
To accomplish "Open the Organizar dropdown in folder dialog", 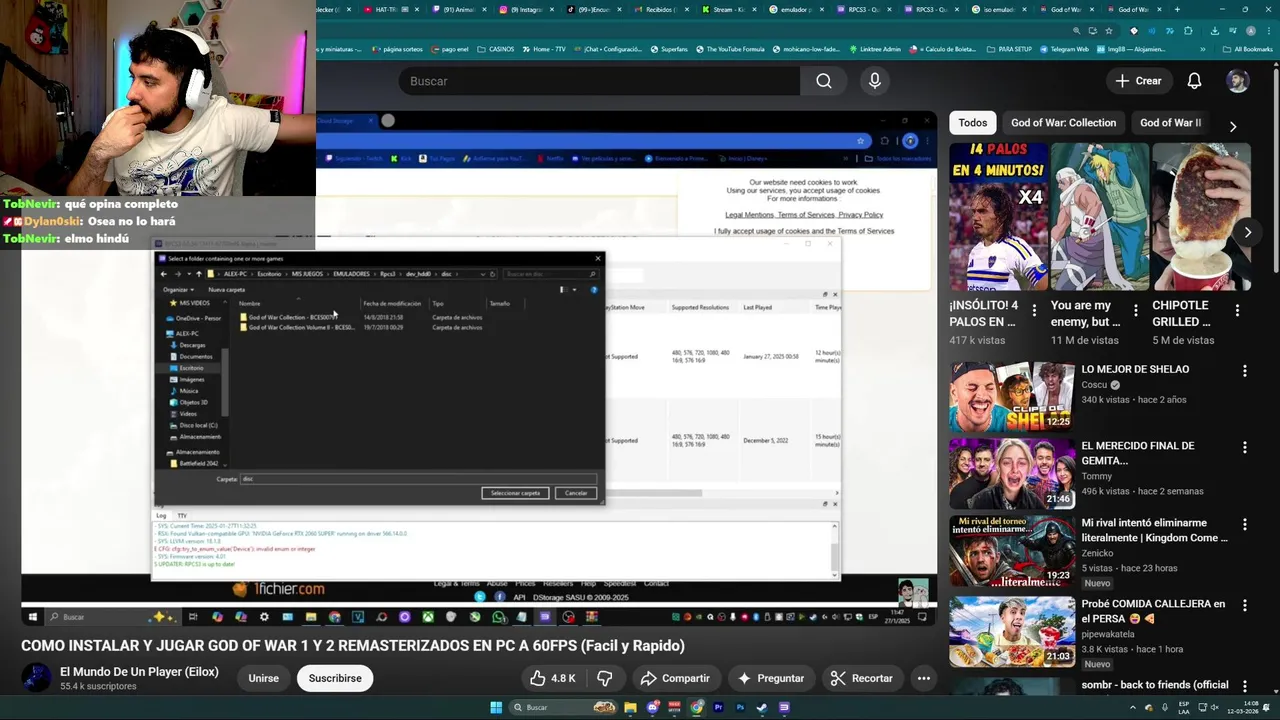I will (177, 290).
